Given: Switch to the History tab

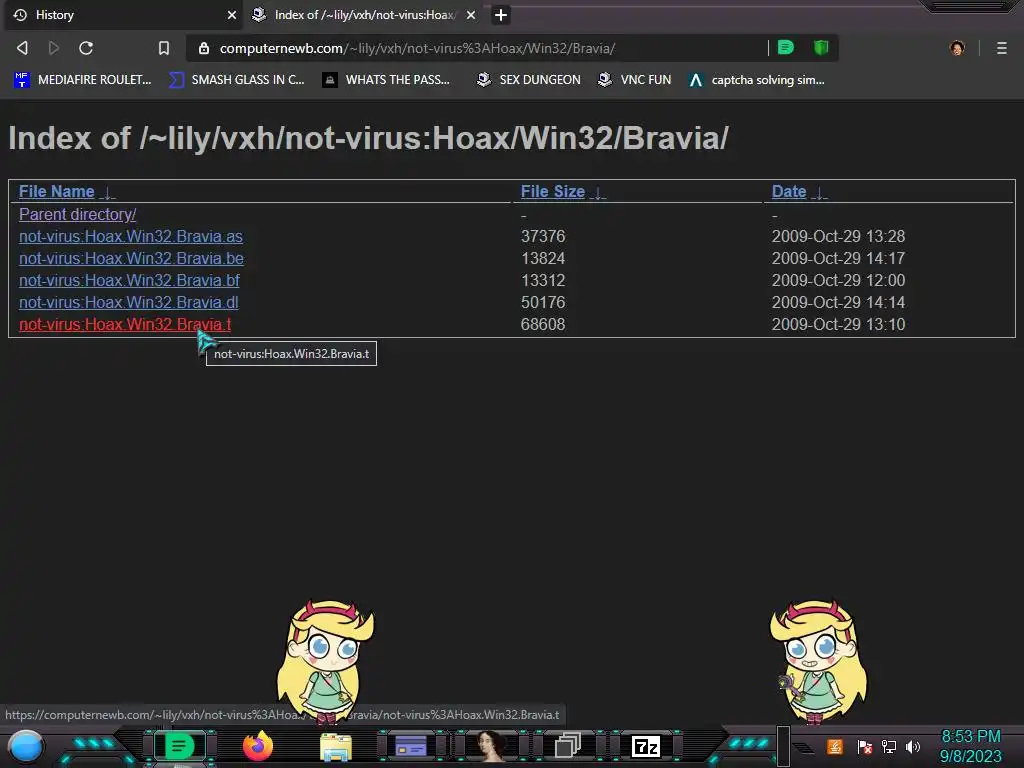Looking at the screenshot, I should coord(123,15).
